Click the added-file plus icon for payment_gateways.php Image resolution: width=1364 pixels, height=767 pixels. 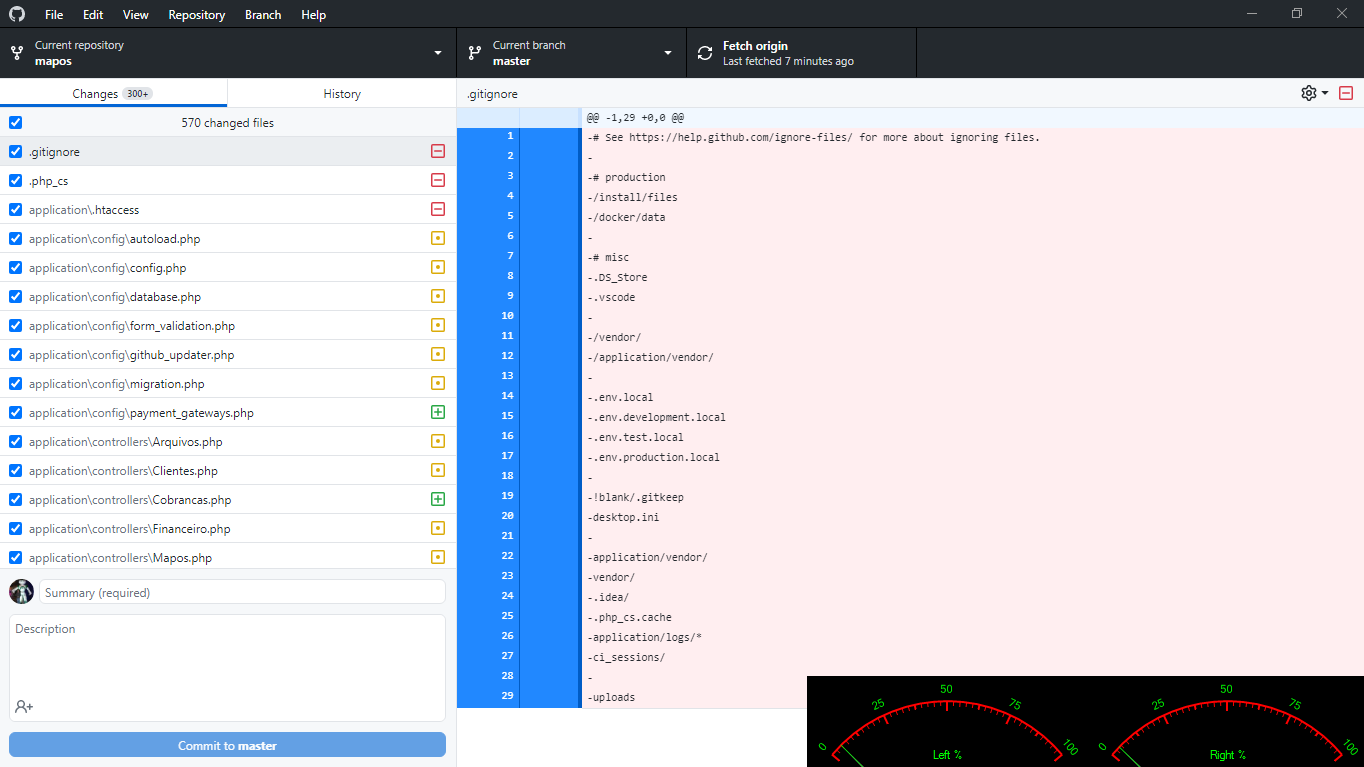[x=438, y=412]
